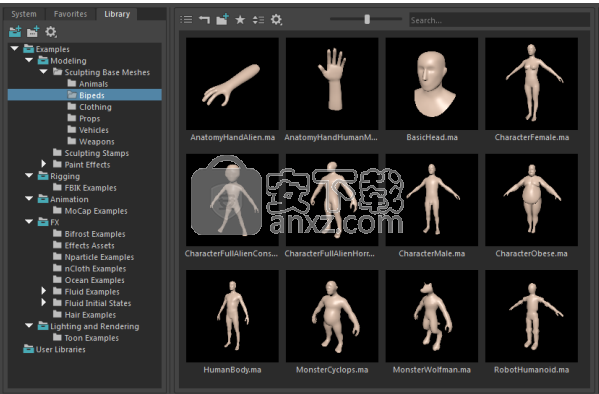Collapse Sculpting Base Meshes node
This screenshot has width=599, height=394.
(44, 71)
